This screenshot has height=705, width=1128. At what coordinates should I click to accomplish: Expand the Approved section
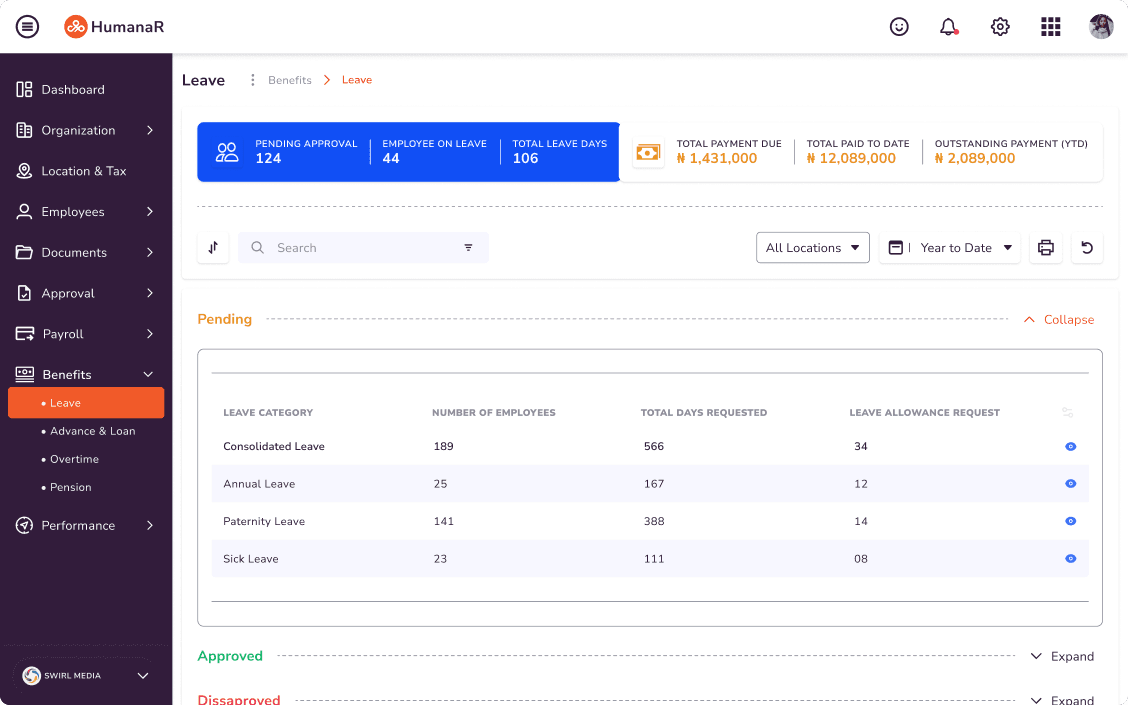tap(1063, 656)
